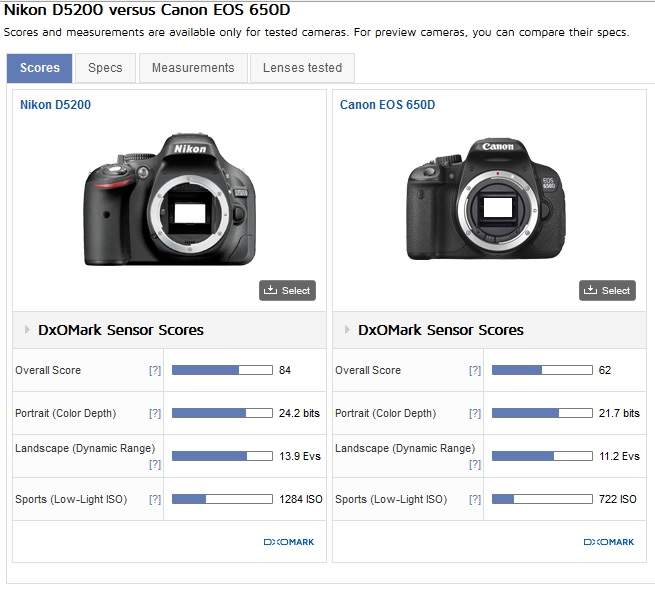Screen dimensions: 655x595
Task: Switch to the Specs tab
Action: tap(105, 68)
